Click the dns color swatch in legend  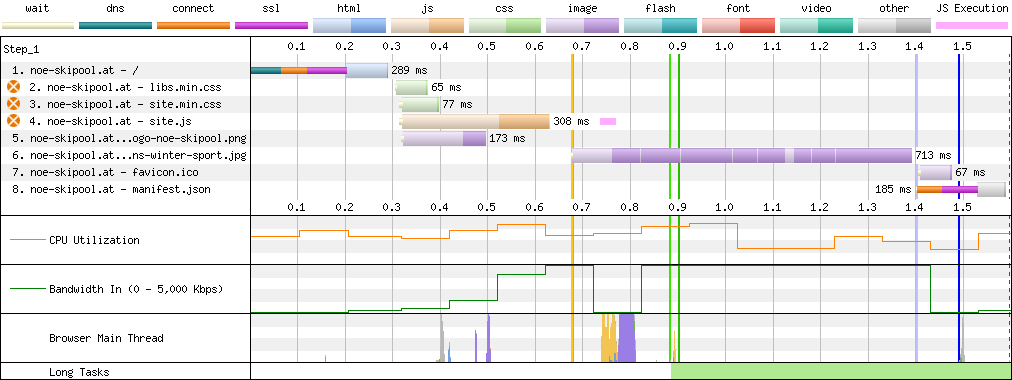(x=115, y=26)
